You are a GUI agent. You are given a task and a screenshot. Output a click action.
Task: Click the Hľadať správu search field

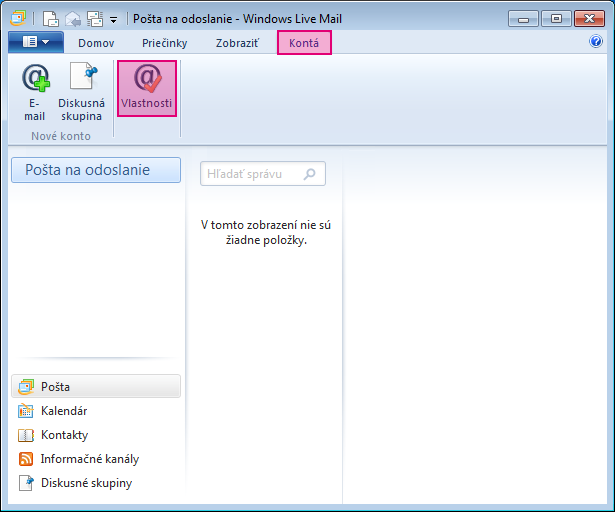coord(263,174)
